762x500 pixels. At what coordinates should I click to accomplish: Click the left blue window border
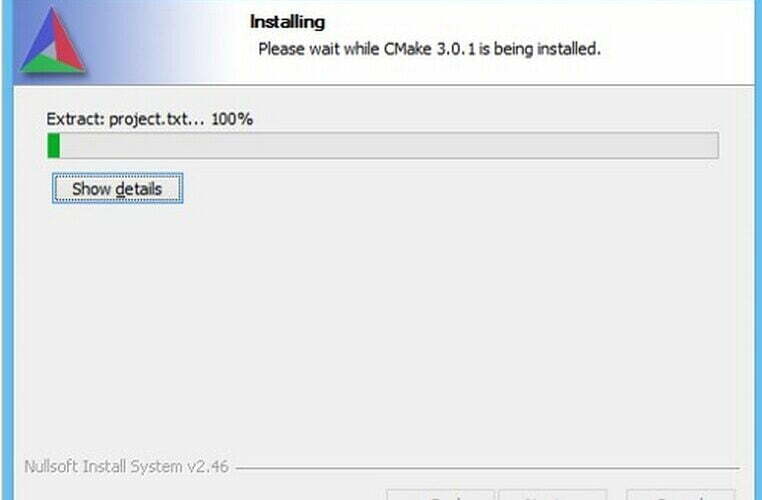tap(7, 250)
